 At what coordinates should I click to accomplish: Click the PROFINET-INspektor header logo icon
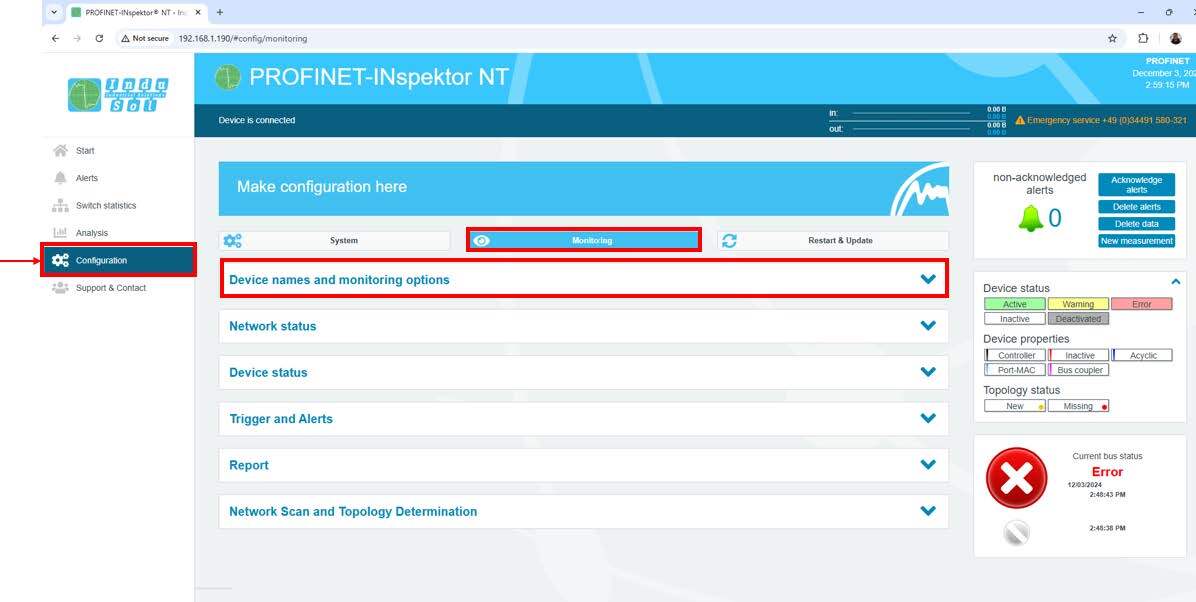[x=227, y=77]
